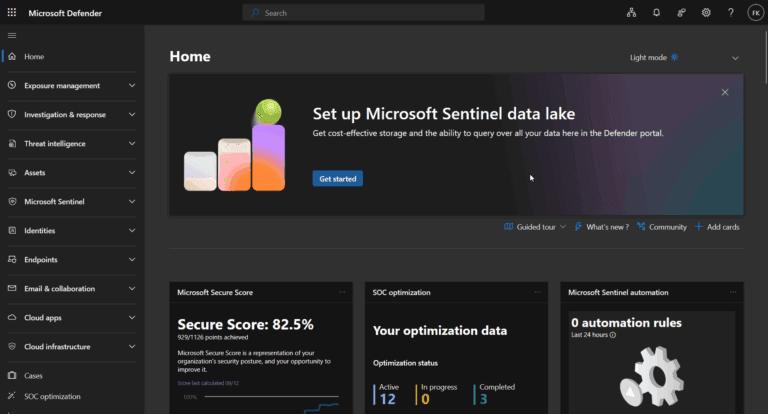
Task: Collapse the Home header chevron at top right
Action: point(735,58)
